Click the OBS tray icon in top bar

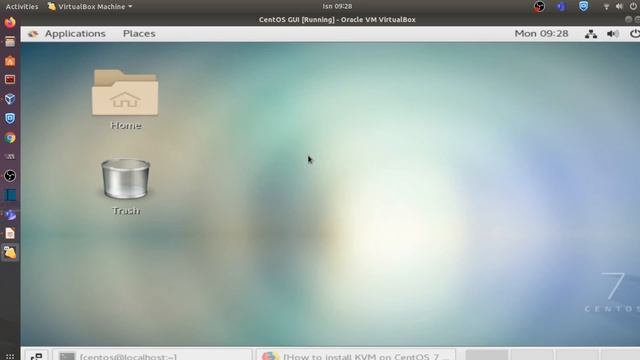click(539, 6)
